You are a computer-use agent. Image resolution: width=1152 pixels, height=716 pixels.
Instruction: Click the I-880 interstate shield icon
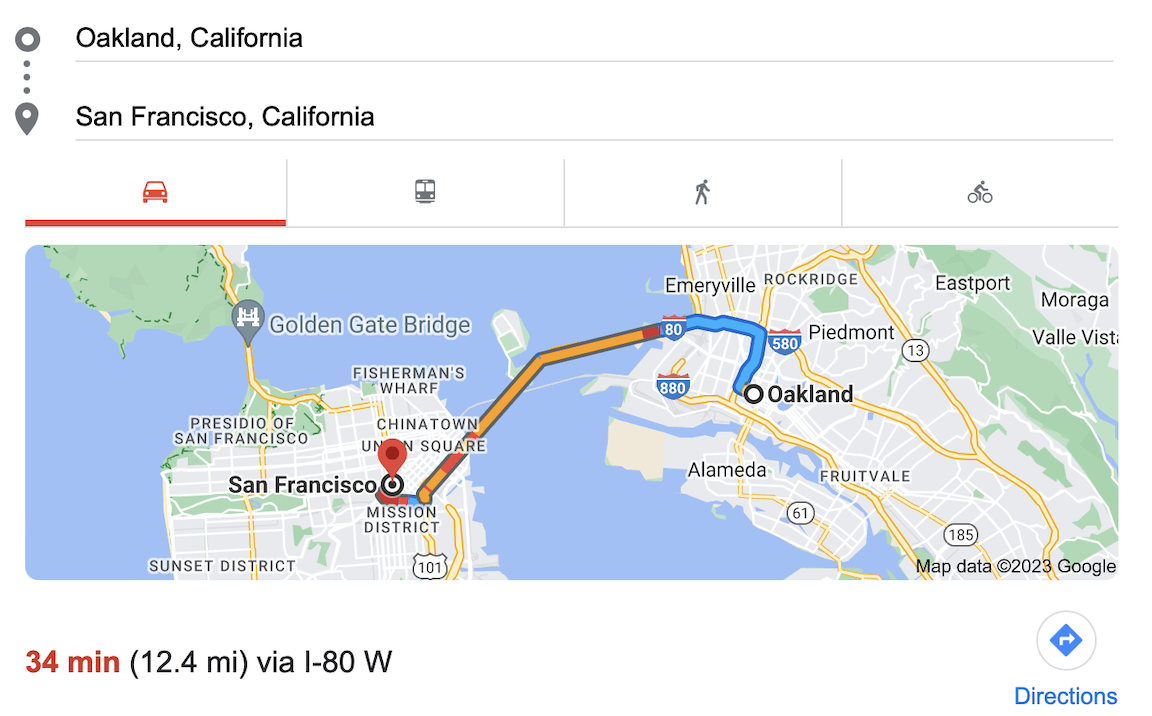(672, 384)
